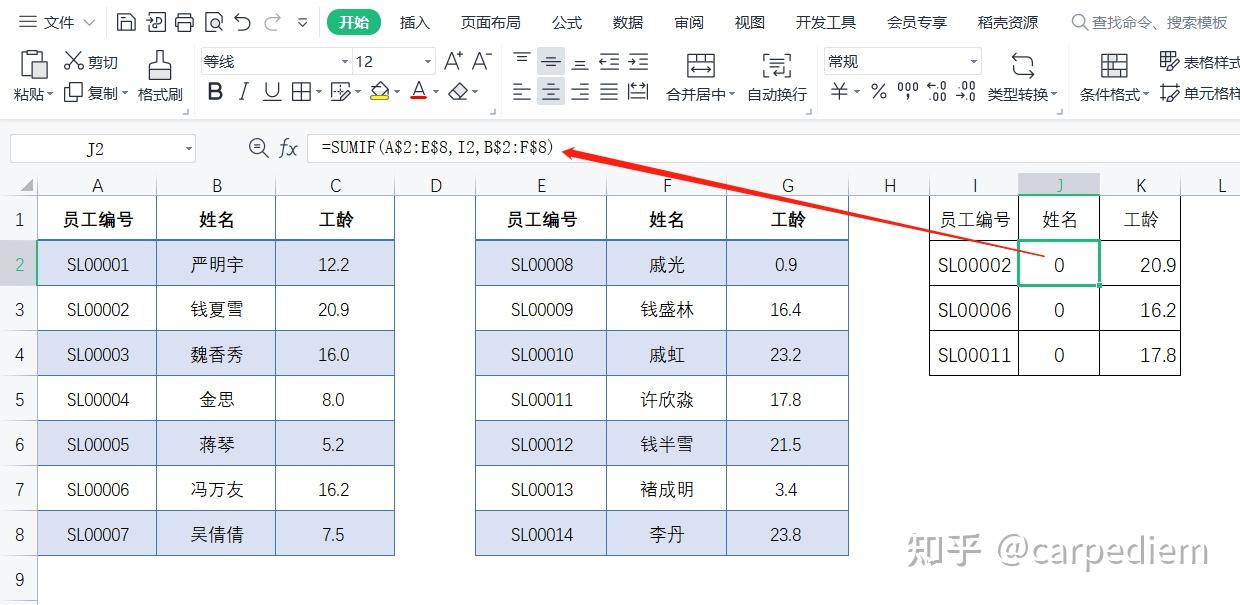Image resolution: width=1240 pixels, height=605 pixels.
Task: Toggle horizontal center alignment
Action: point(551,93)
